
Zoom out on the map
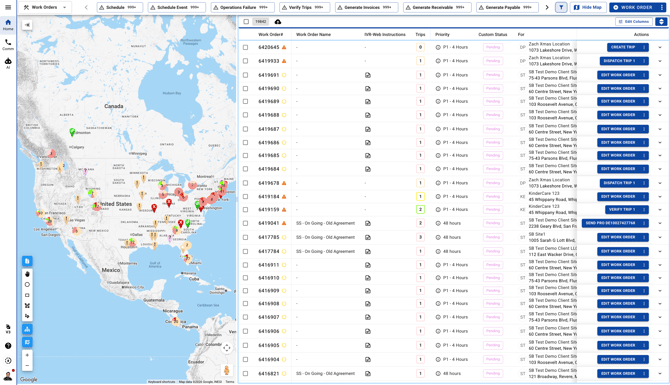click(x=27, y=366)
